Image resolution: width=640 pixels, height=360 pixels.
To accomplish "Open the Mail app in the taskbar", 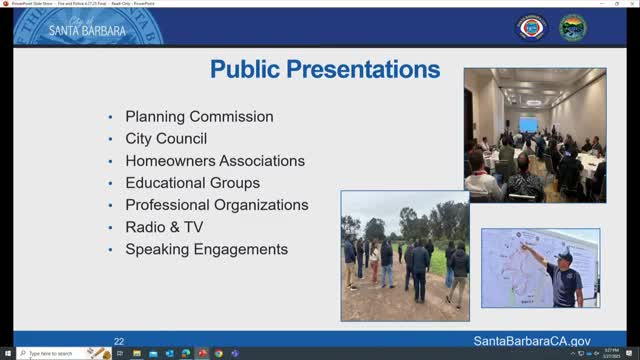I will pyautogui.click(x=153, y=353).
